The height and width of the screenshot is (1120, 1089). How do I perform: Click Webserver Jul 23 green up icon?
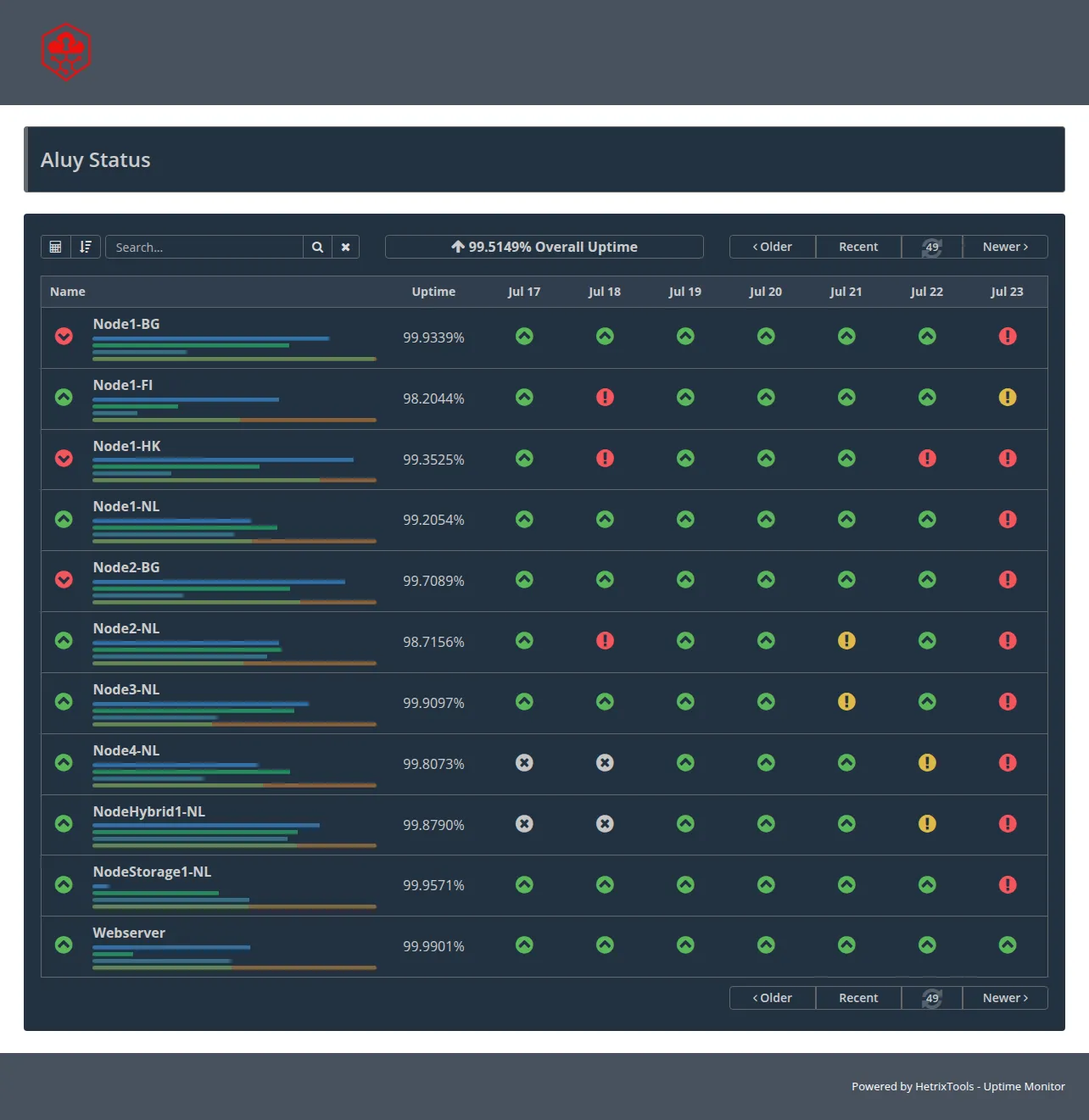pyautogui.click(x=1008, y=944)
